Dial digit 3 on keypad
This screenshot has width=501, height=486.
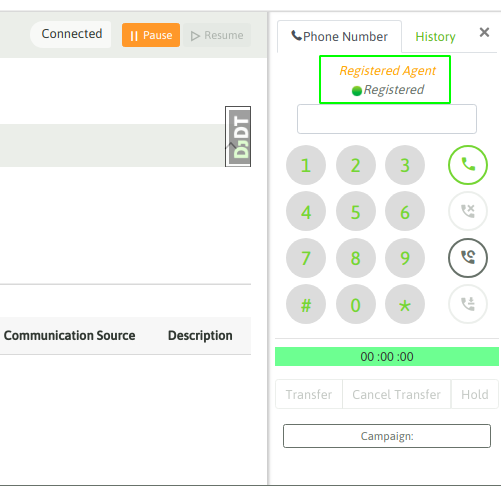click(x=405, y=165)
